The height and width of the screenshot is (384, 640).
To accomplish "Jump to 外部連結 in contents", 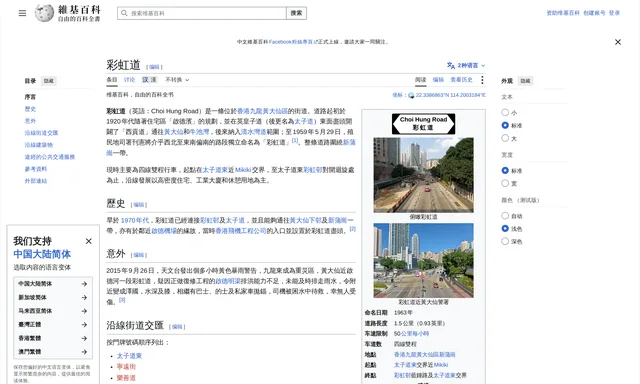I will tap(36, 181).
